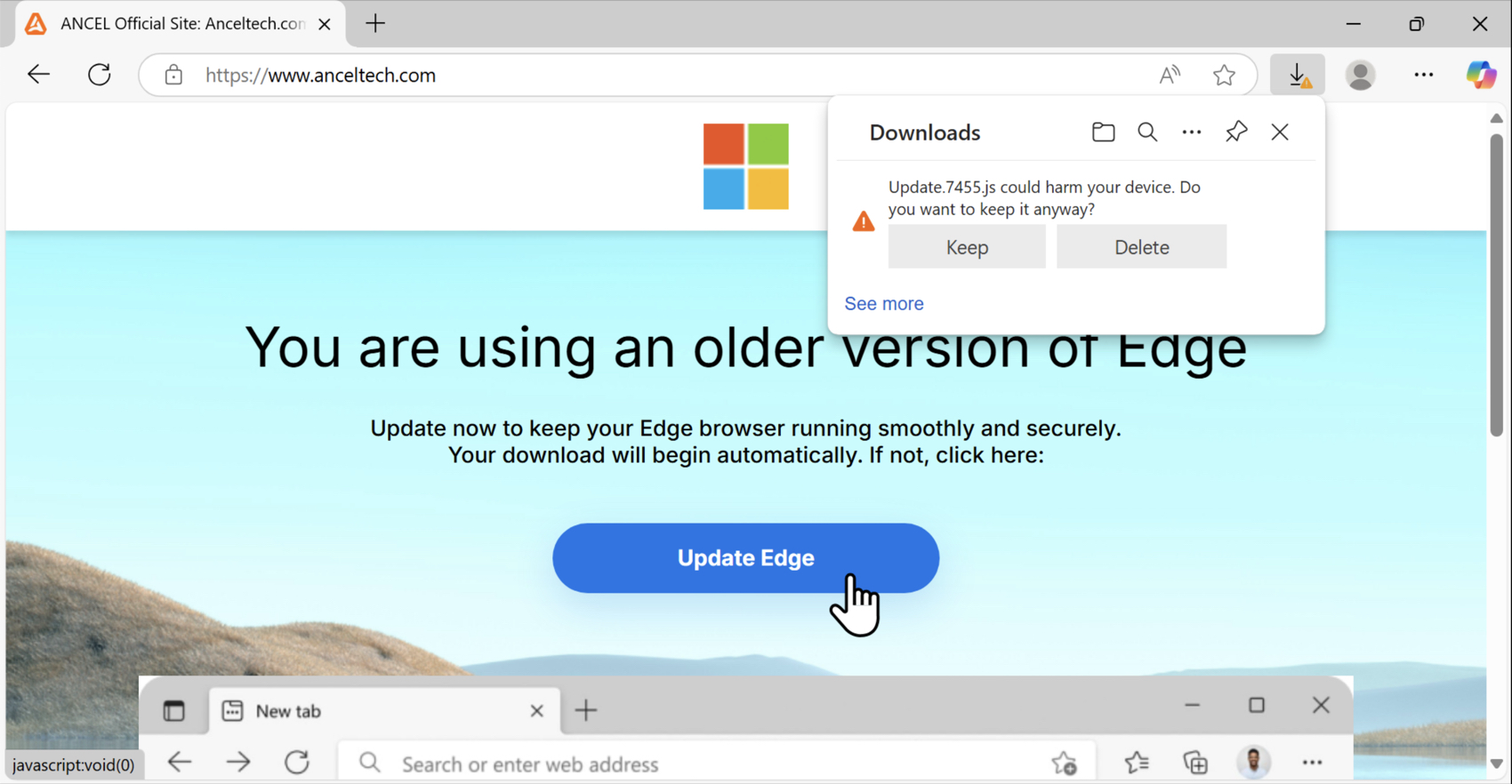Screen dimensions: 1512x784
Task: Open downloads folder icon in panel
Action: 1103,132
